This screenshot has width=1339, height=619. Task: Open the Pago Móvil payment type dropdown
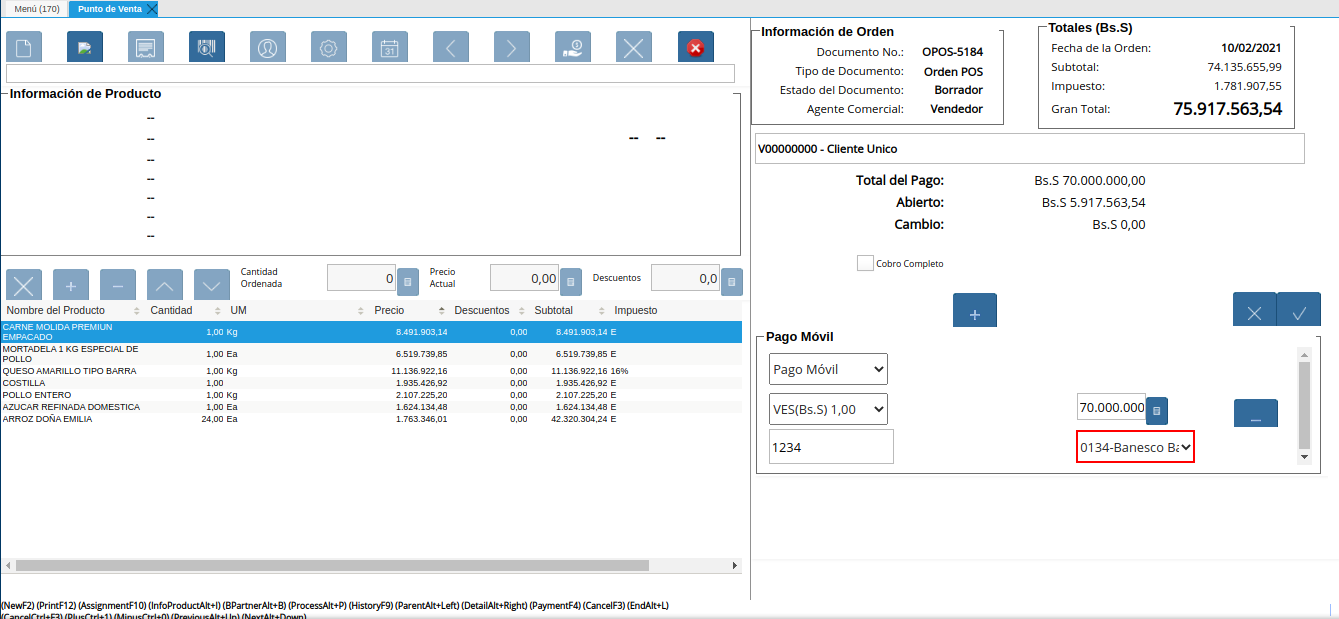[x=828, y=369]
